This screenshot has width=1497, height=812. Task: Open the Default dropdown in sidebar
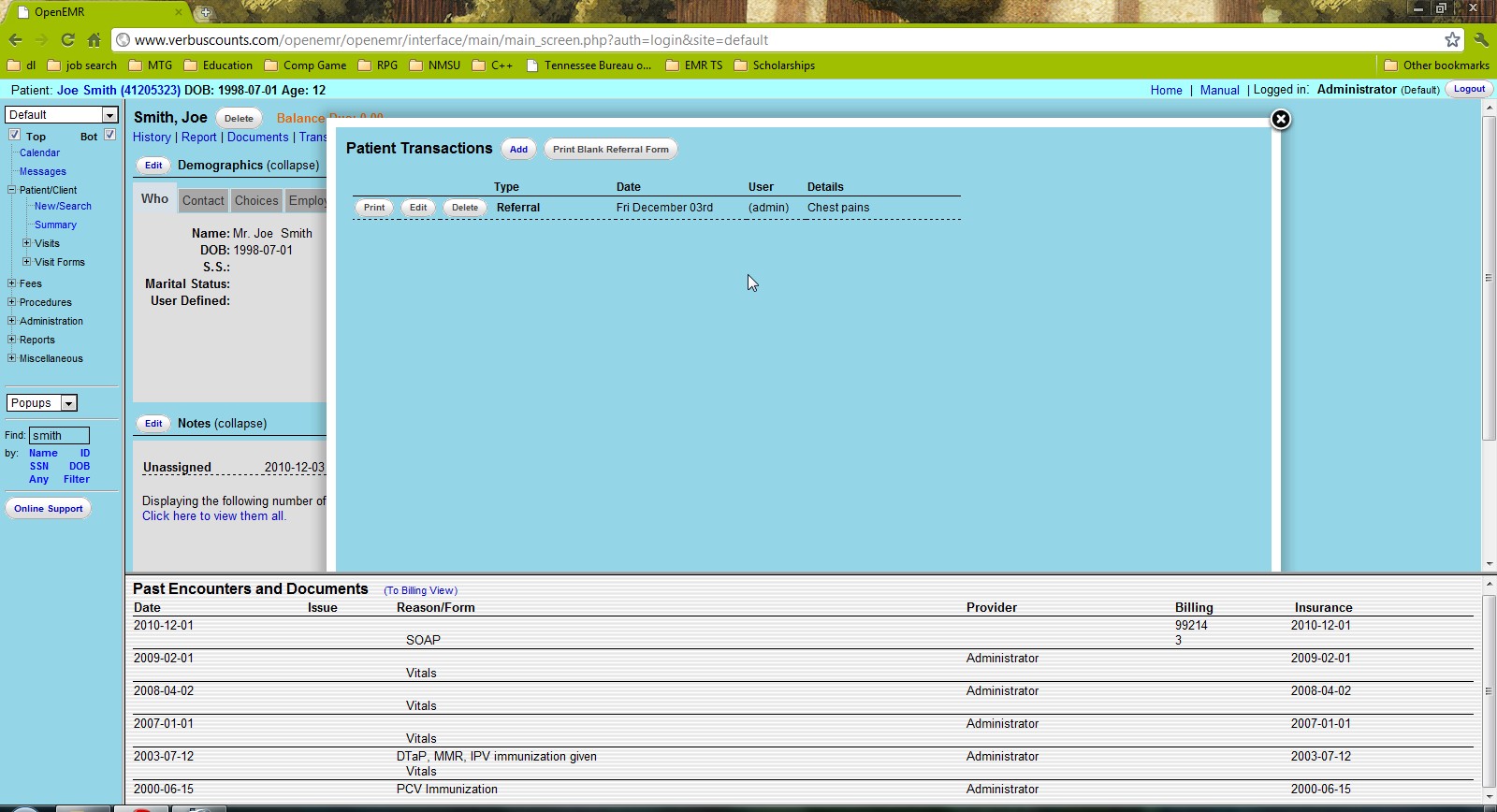tap(62, 115)
